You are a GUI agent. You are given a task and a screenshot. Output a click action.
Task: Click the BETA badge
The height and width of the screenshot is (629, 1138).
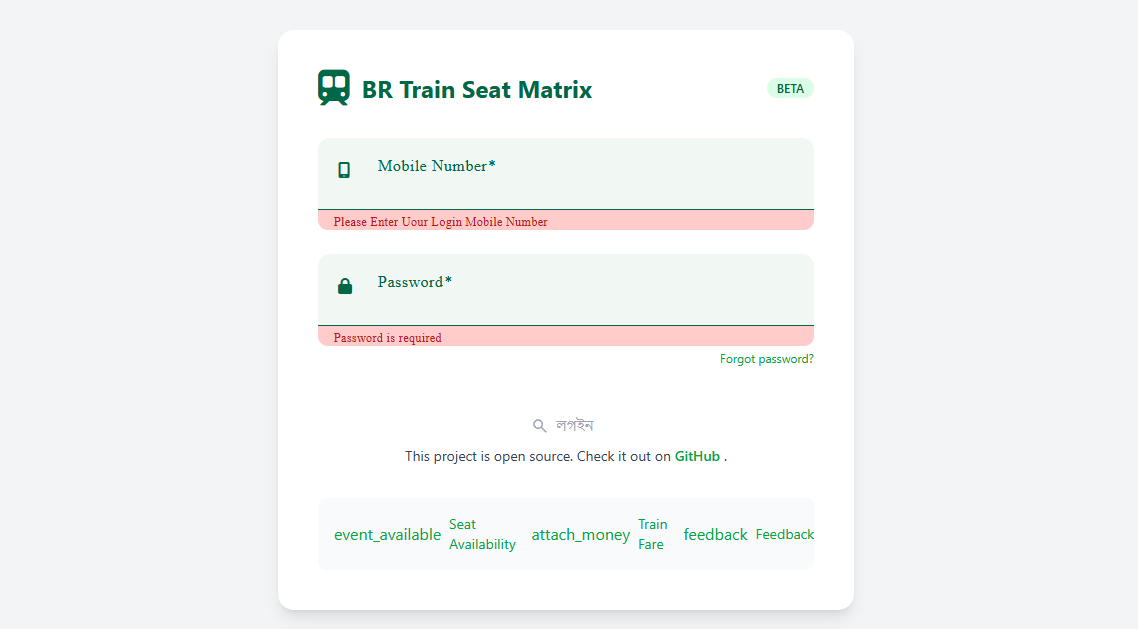(x=790, y=89)
